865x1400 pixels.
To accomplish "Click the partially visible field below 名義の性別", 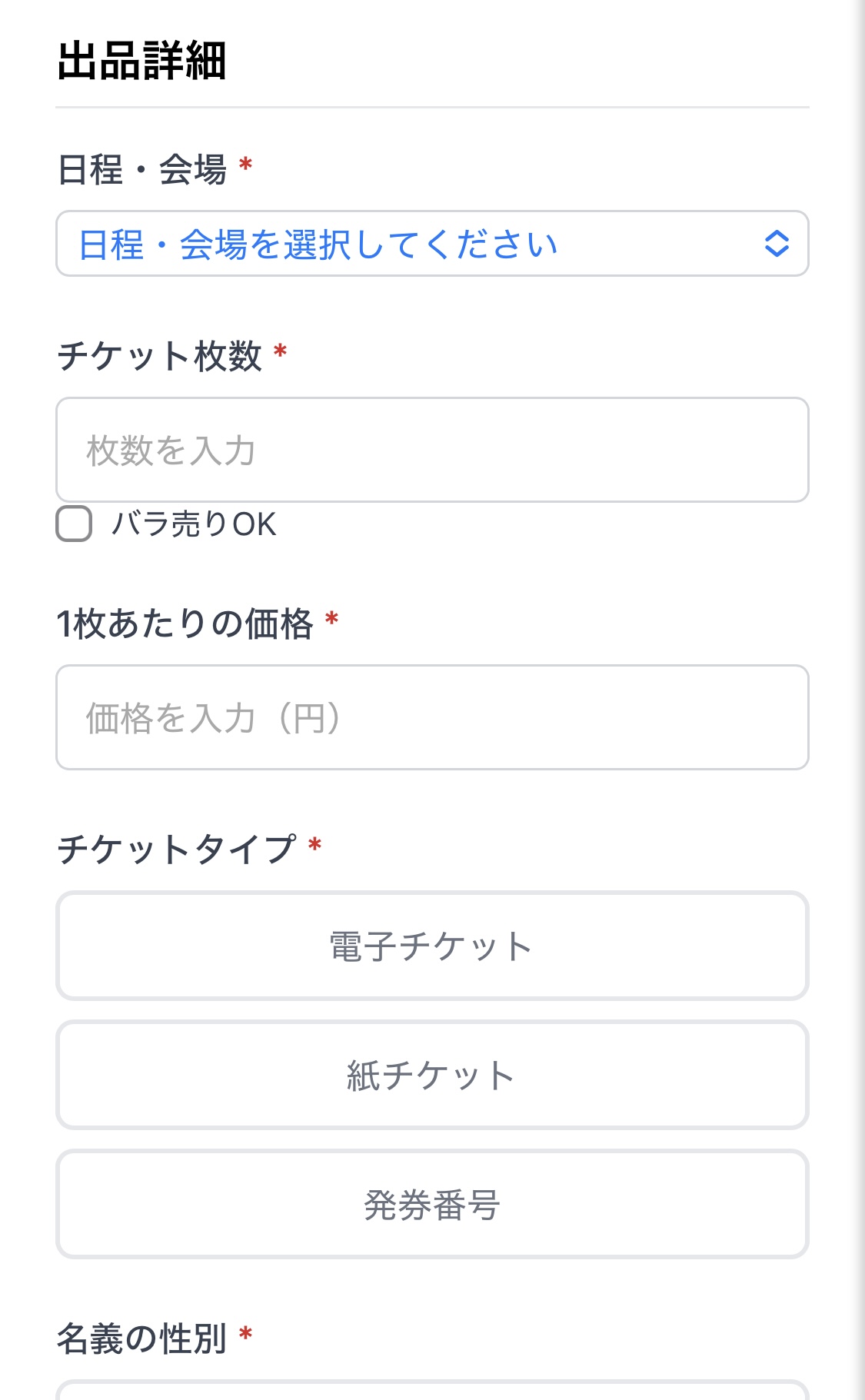I will click(x=432, y=1390).
